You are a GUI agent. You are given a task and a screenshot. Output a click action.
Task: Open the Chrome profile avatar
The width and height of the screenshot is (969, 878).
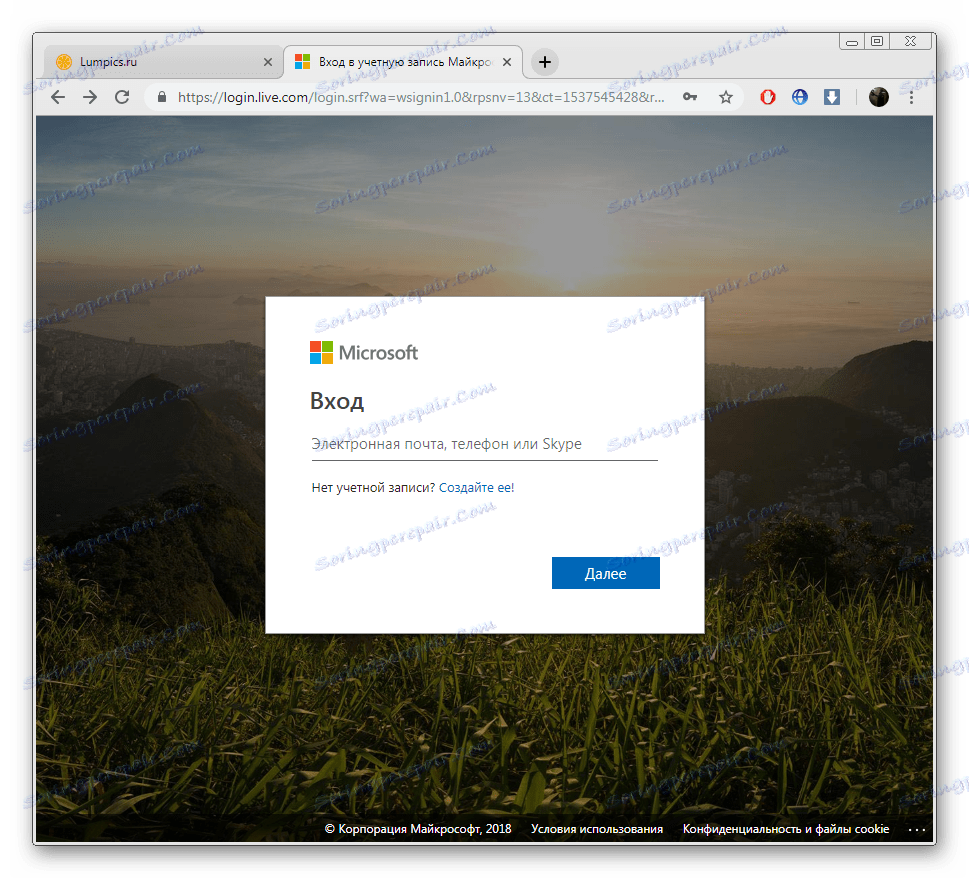[878, 97]
